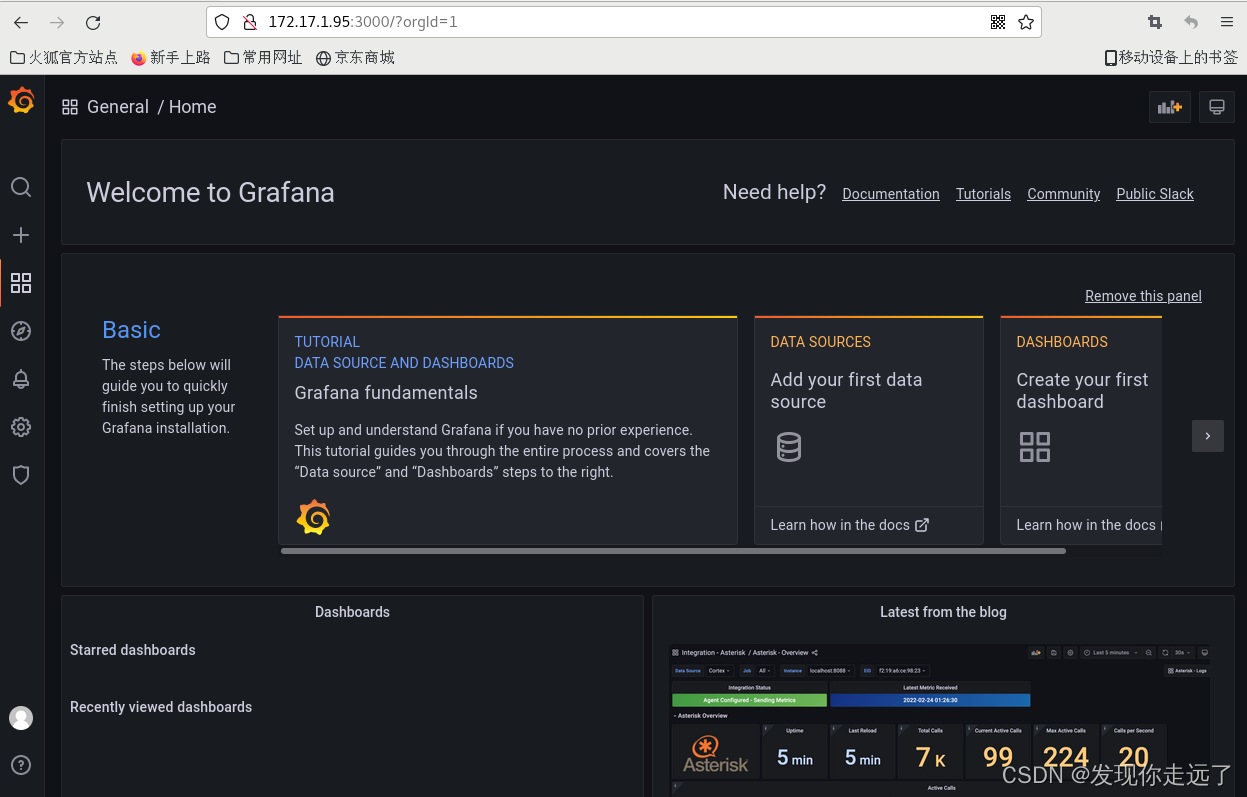Open the Dashboards grid icon in sidebar
The height and width of the screenshot is (797, 1247).
(x=21, y=283)
